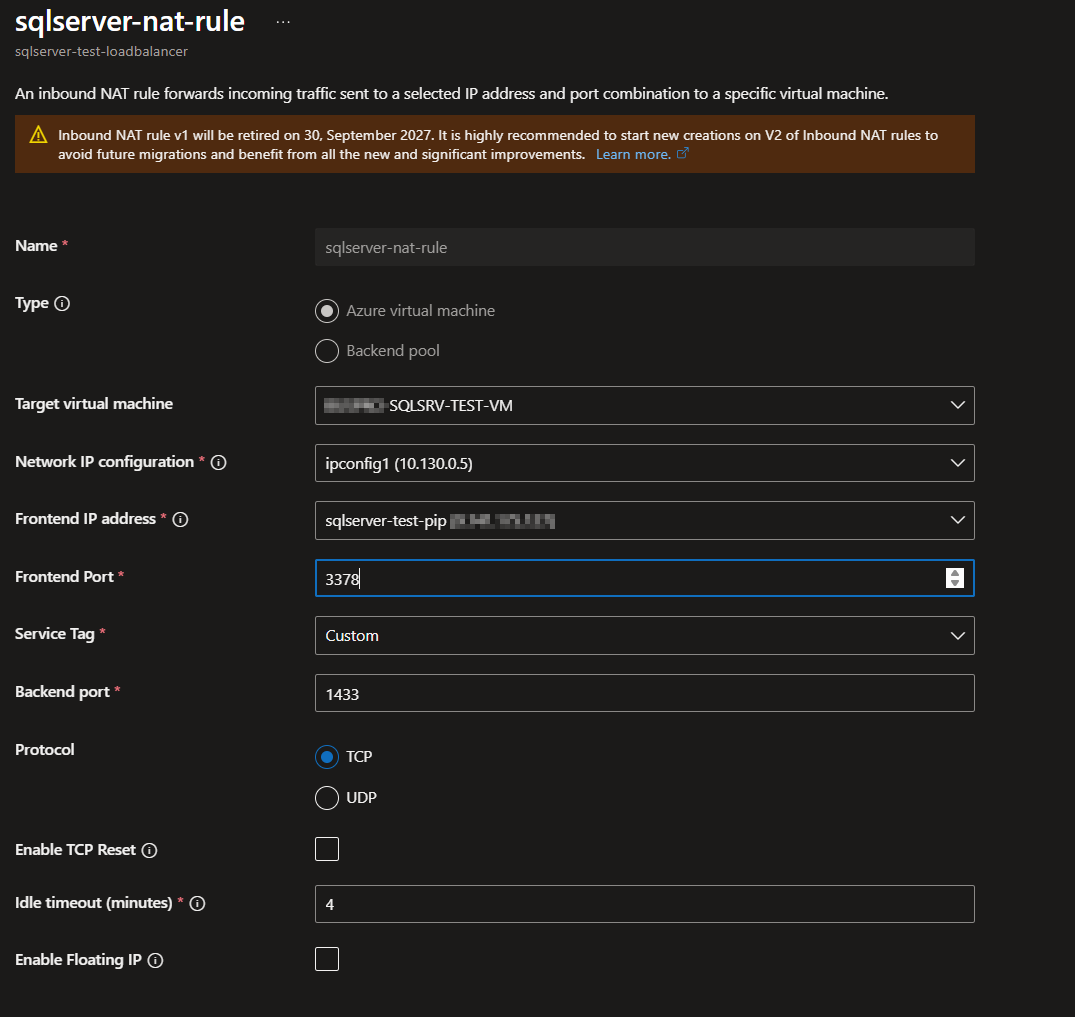Viewport: 1075px width, 1017px height.
Task: Click the sqlserver-test-loadbalancer subtitle text
Action: click(x=101, y=51)
